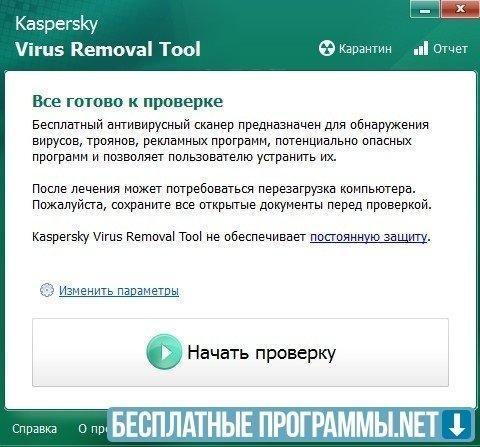This screenshot has height=447, width=480.
Task: Click the После лечения reboot notice text
Action: (x=232, y=197)
